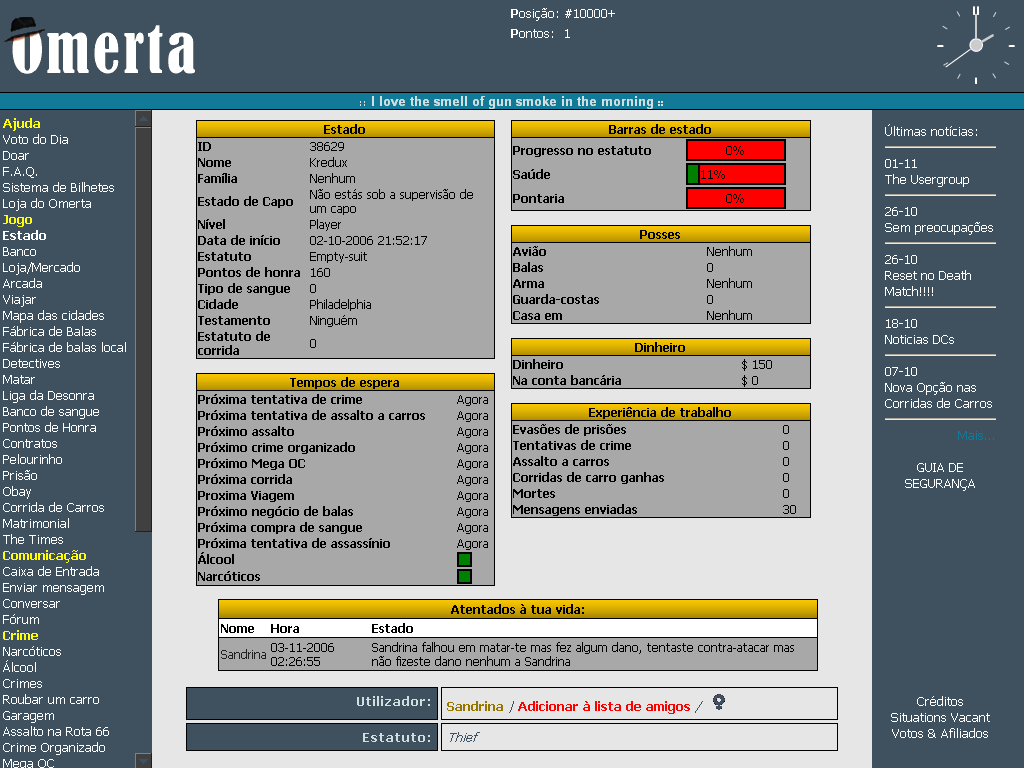Go to Fábrica de Balas page

[x=49, y=332]
